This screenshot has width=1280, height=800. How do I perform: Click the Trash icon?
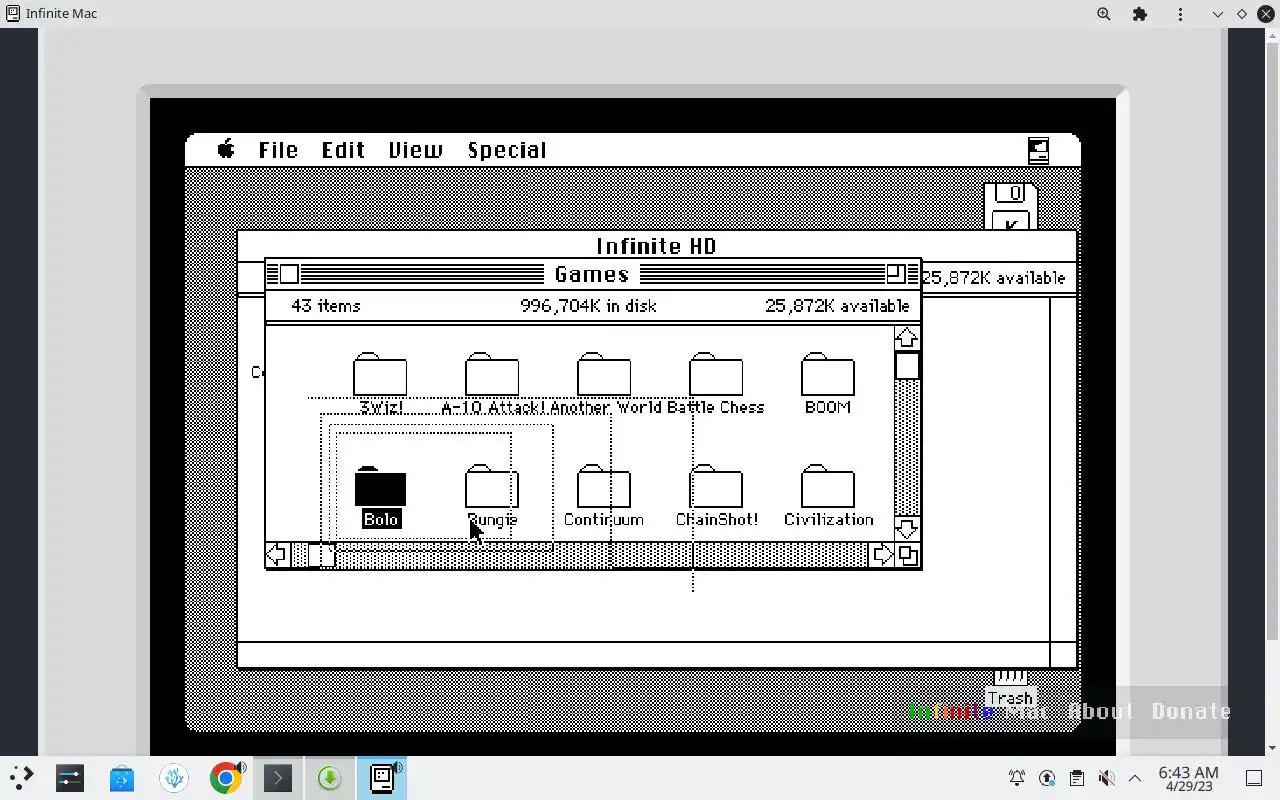point(1010,688)
